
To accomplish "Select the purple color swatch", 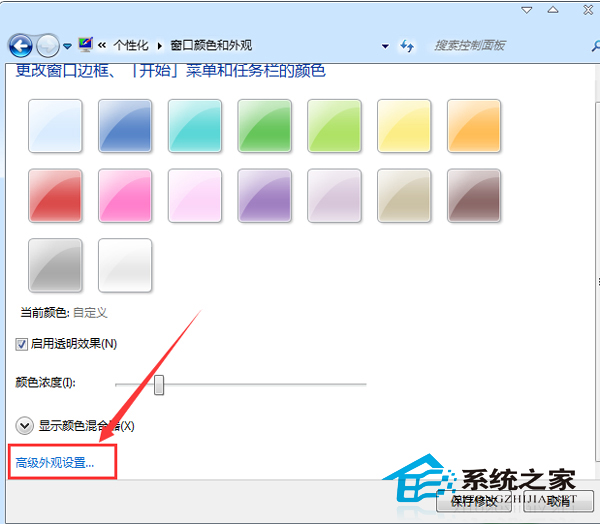I will pyautogui.click(x=264, y=196).
